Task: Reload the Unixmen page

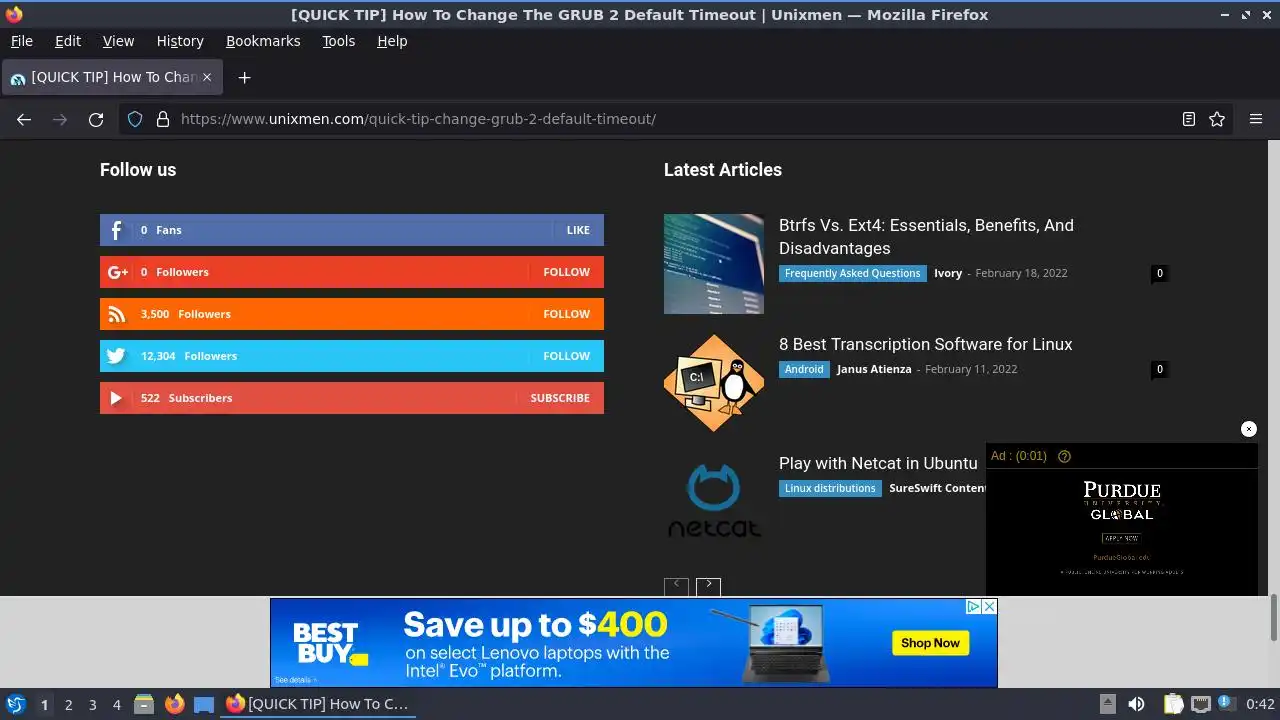Action: [96, 119]
